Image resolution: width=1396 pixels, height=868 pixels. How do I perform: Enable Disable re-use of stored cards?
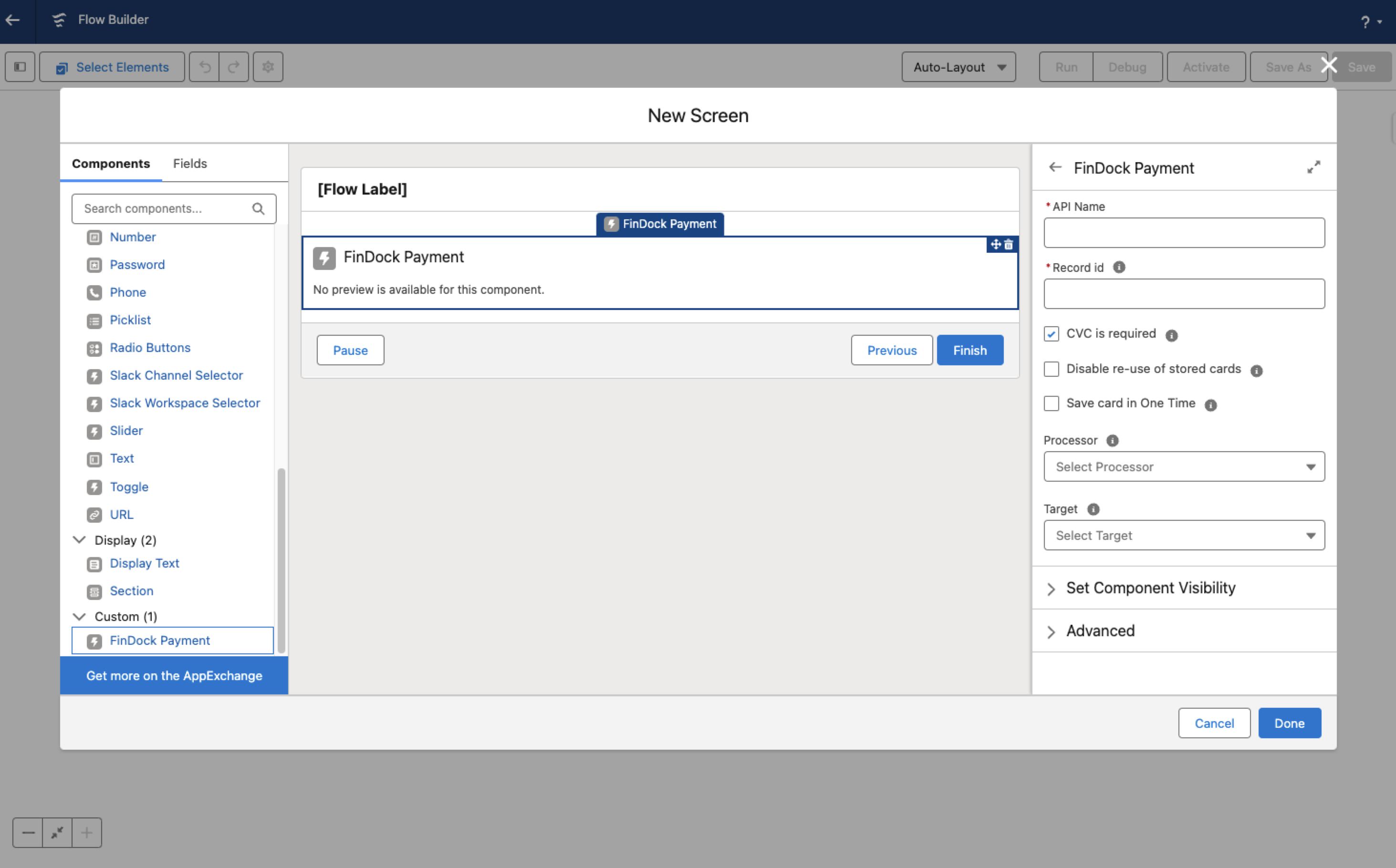(1052, 369)
